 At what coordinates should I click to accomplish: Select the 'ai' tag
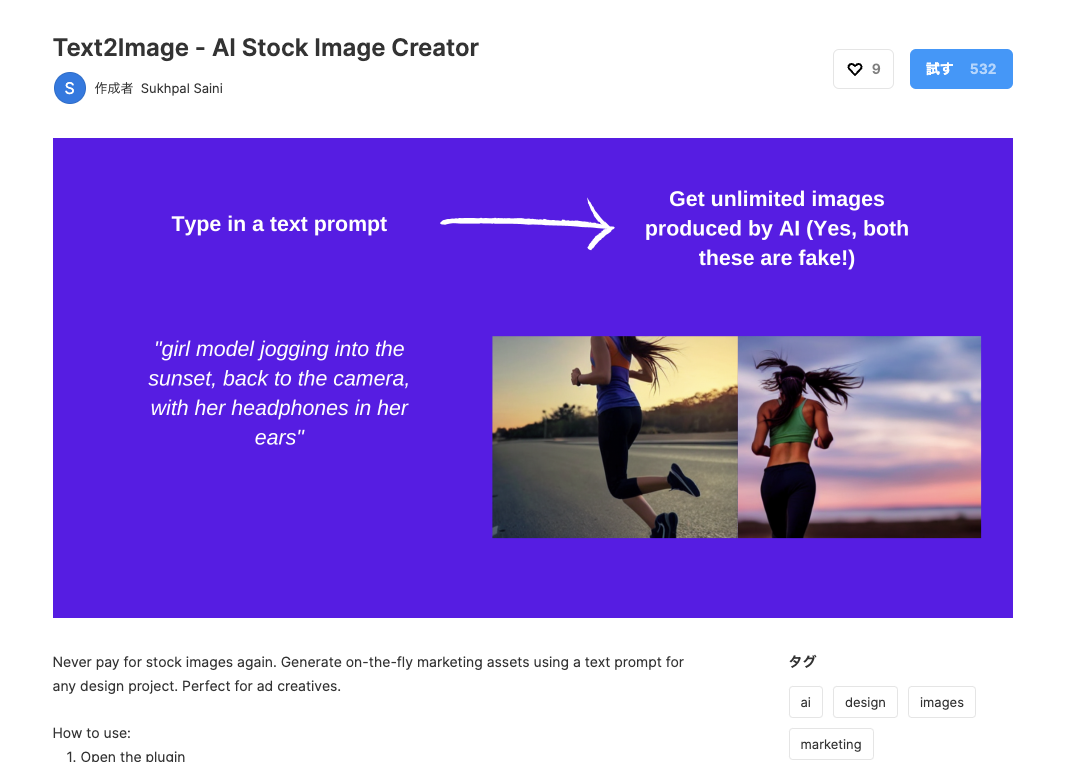tap(805, 702)
